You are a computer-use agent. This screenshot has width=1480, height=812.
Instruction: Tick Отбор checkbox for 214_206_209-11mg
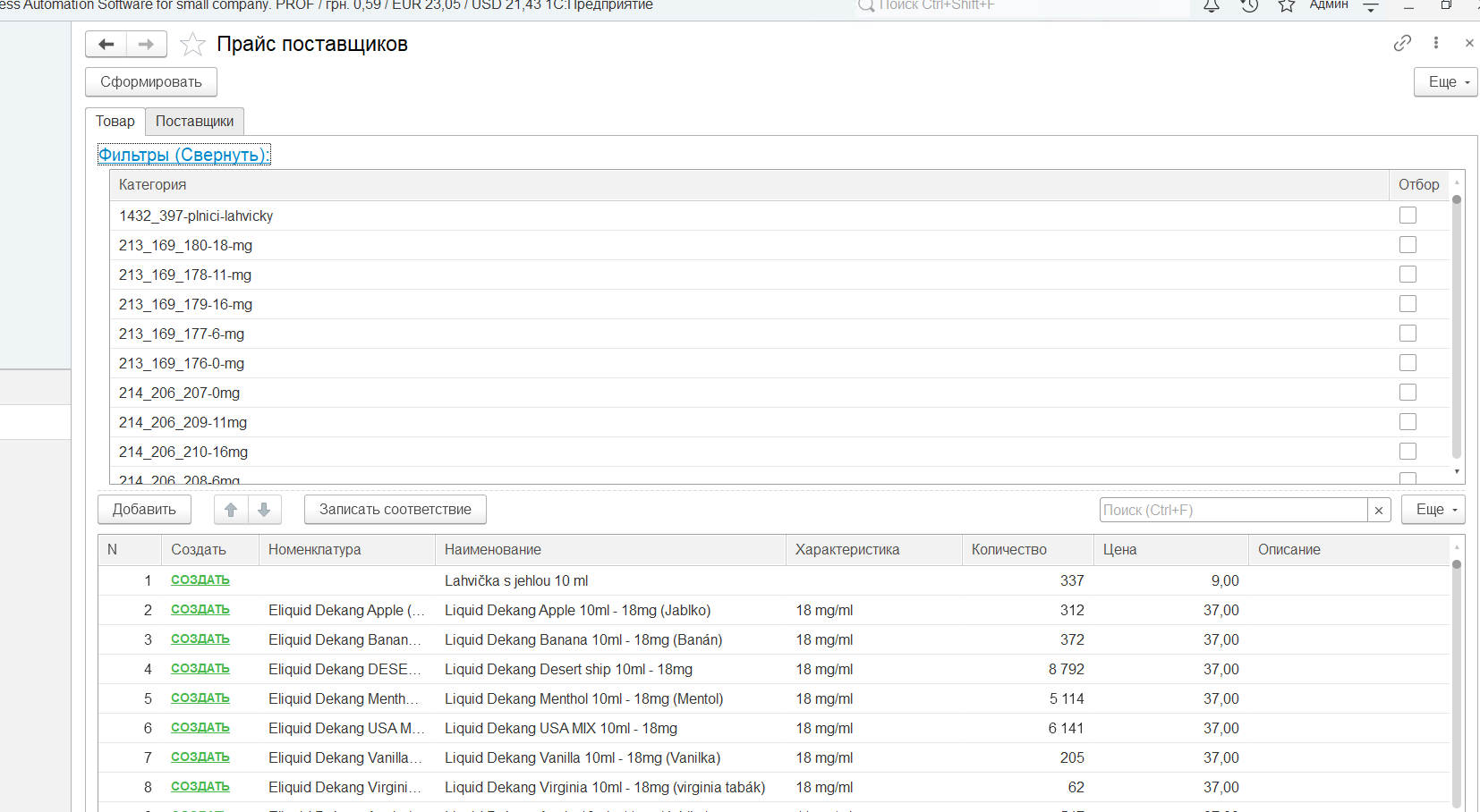1408,422
